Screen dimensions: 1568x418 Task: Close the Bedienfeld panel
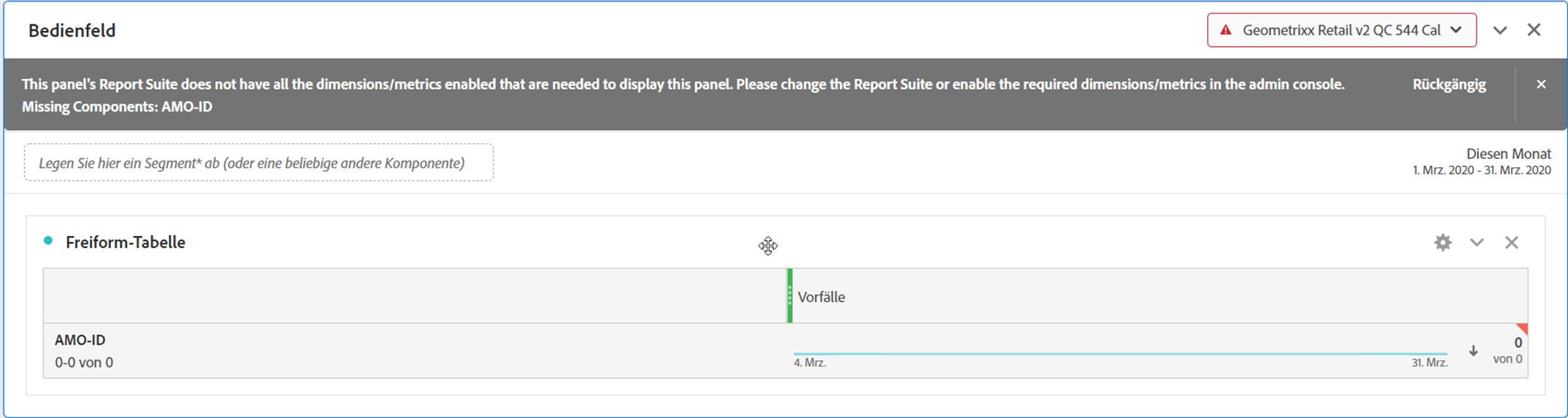[x=1534, y=29]
